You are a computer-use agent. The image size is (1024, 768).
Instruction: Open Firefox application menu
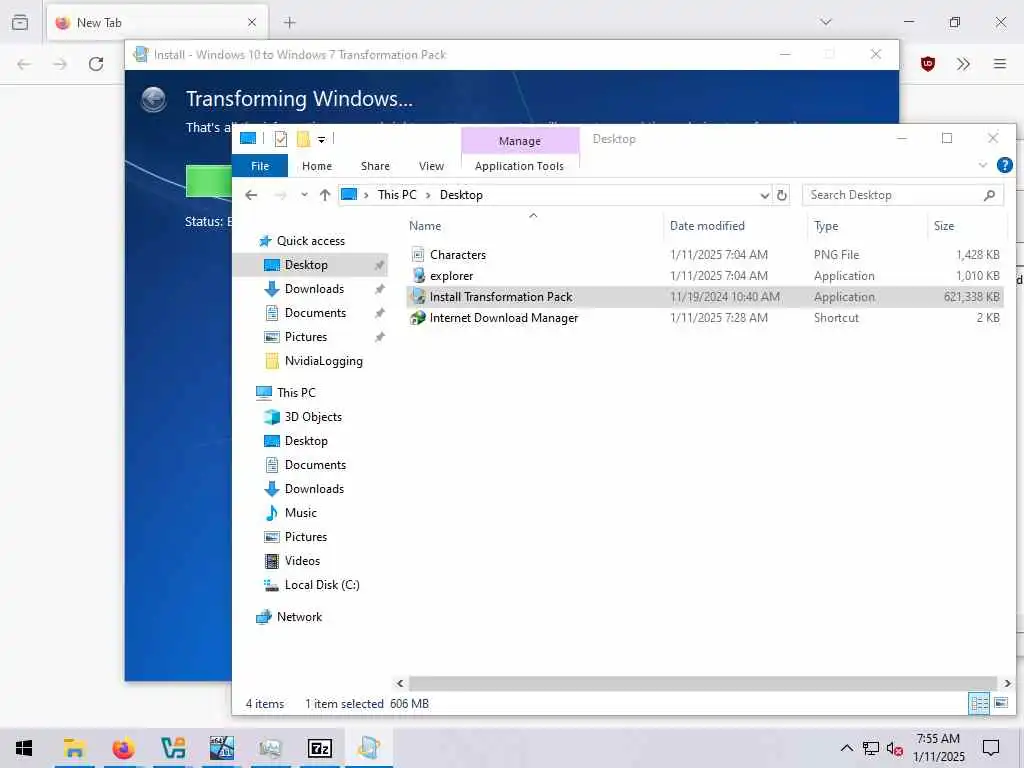[x=1000, y=63]
